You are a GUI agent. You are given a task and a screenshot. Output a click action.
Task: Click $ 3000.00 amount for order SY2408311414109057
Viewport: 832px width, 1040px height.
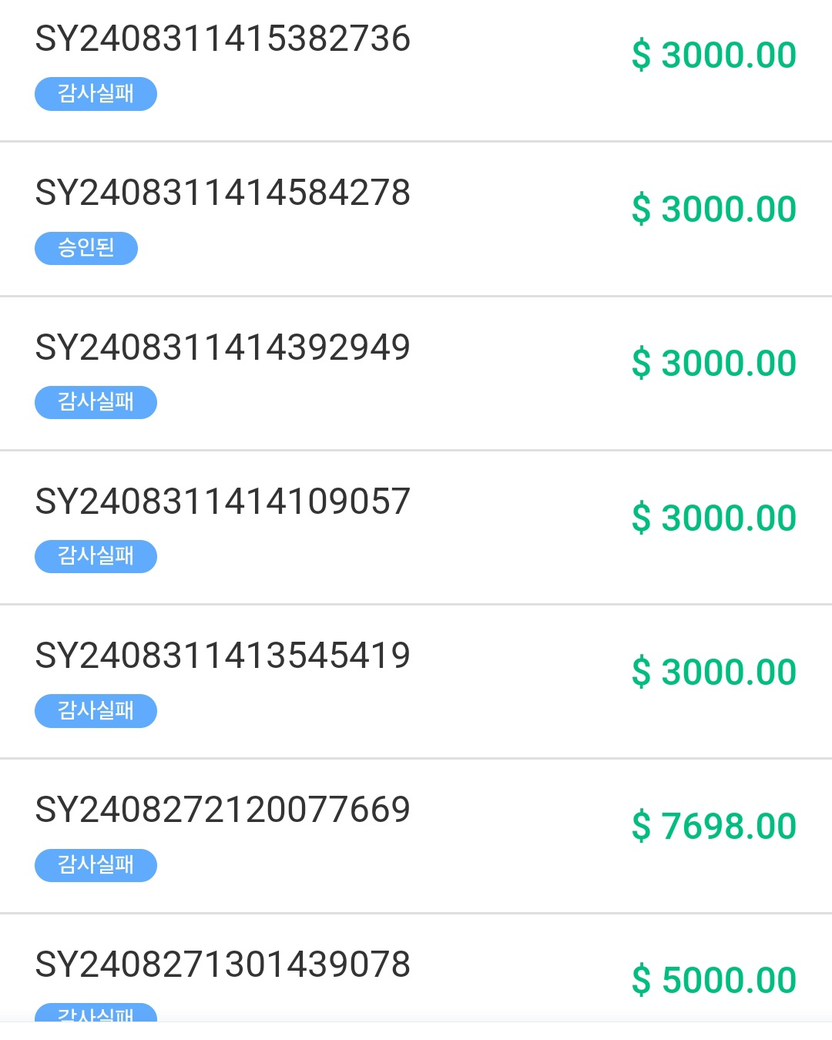714,518
